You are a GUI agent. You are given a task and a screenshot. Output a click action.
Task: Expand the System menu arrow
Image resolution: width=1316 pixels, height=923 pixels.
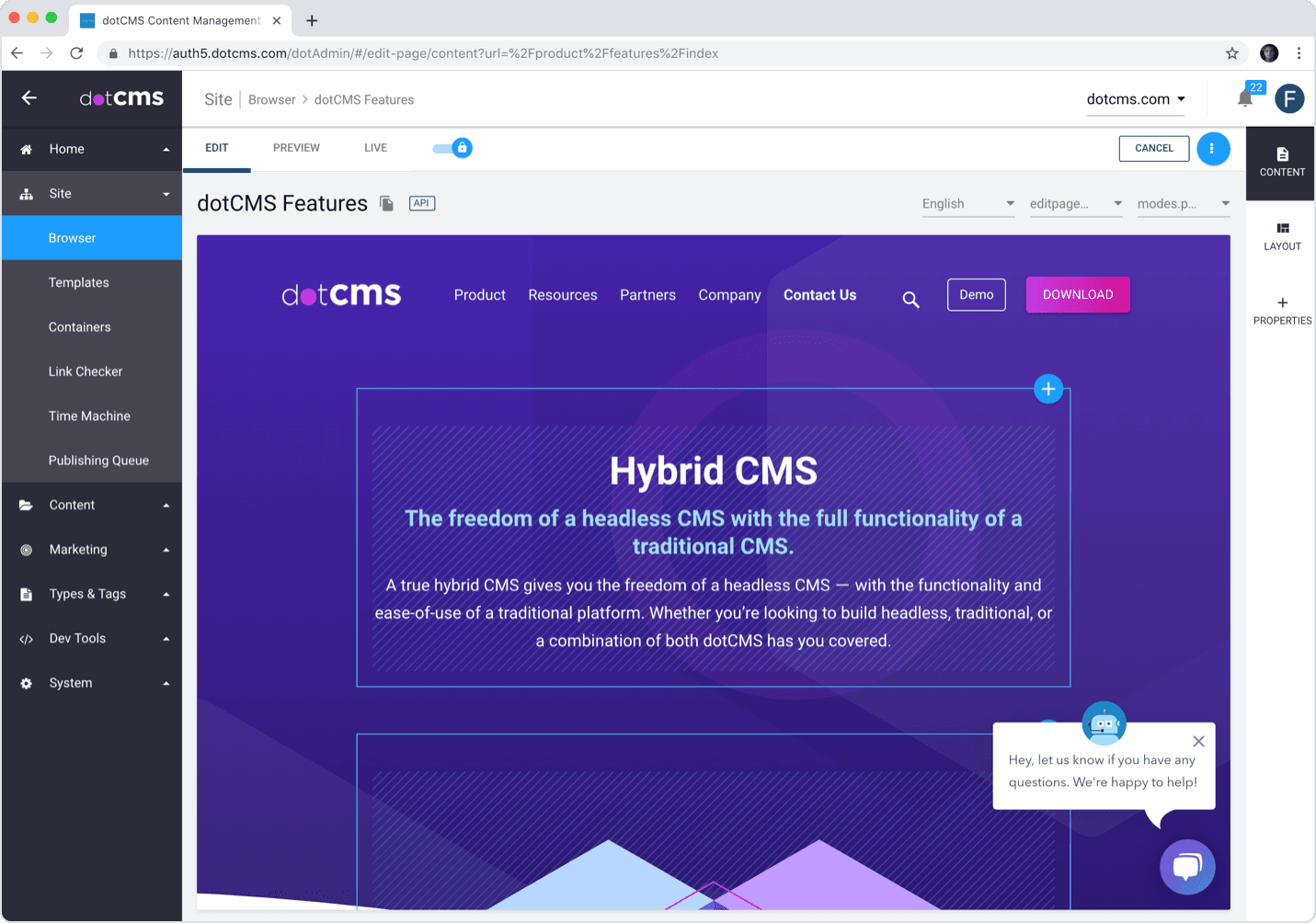coord(166,684)
